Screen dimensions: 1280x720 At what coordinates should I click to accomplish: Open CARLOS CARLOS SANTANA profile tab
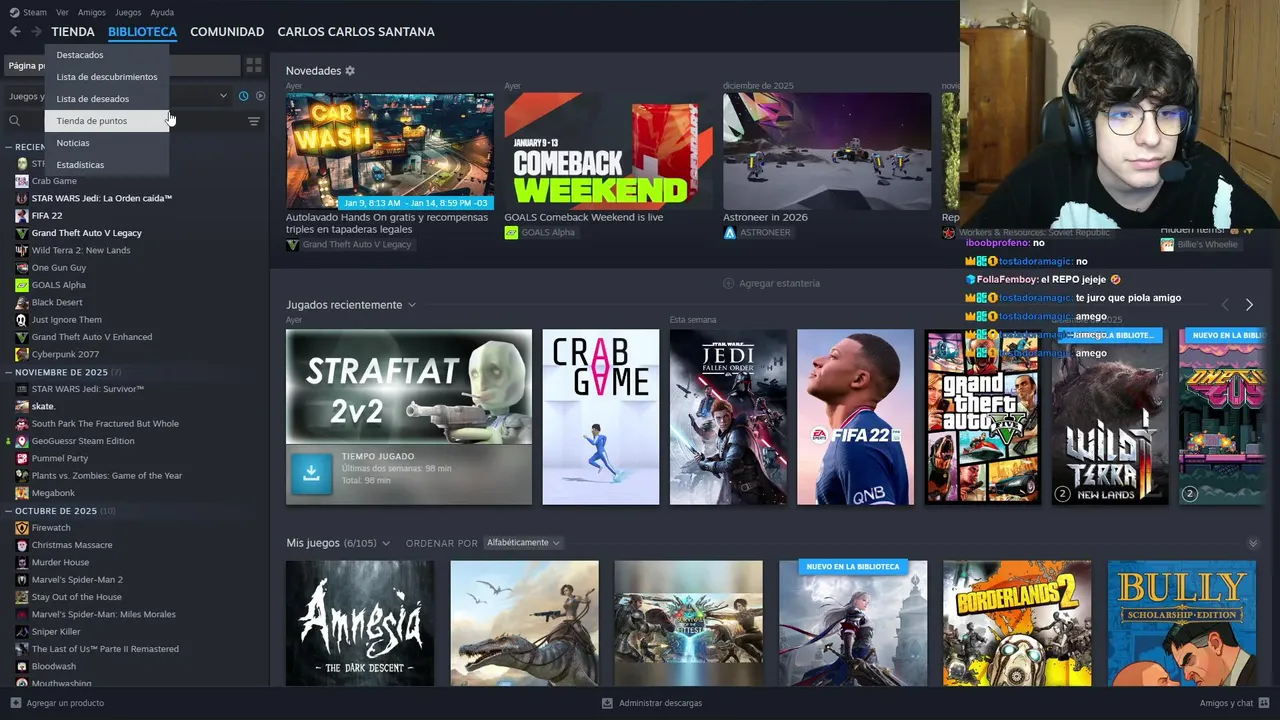356,32
